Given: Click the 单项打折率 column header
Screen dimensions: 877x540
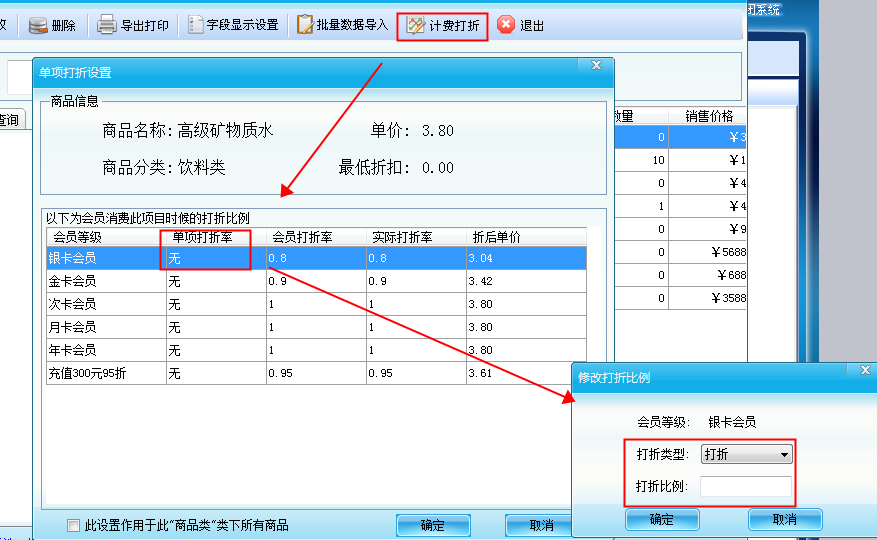Looking at the screenshot, I should [x=216, y=237].
